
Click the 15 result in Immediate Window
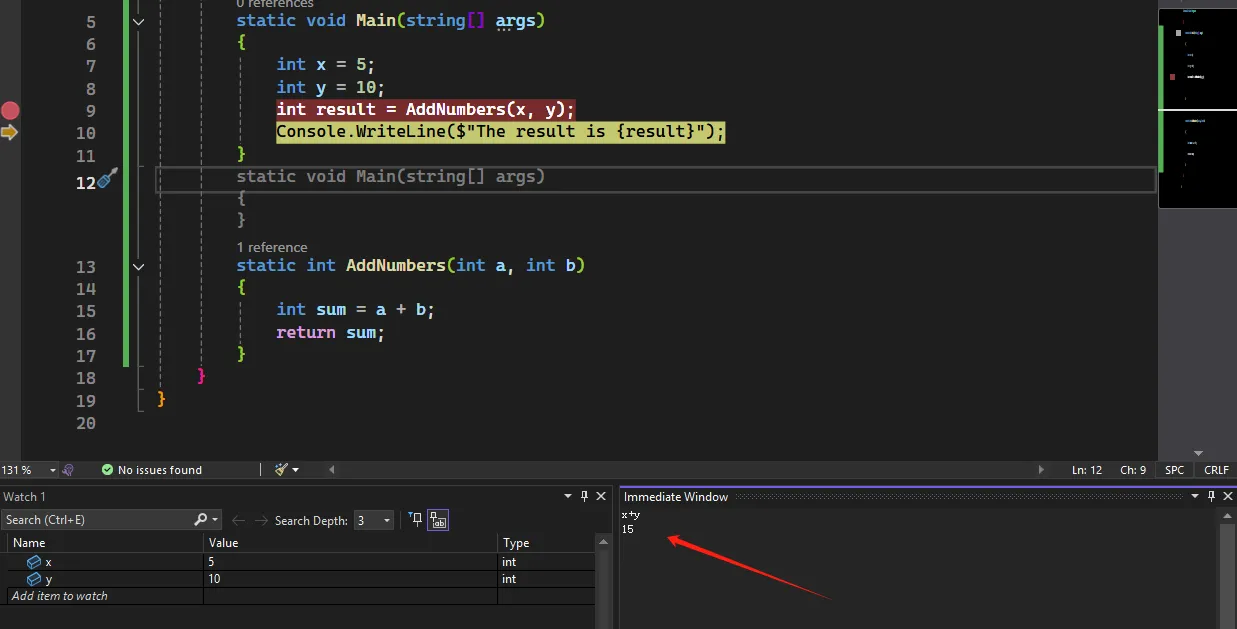[627, 529]
